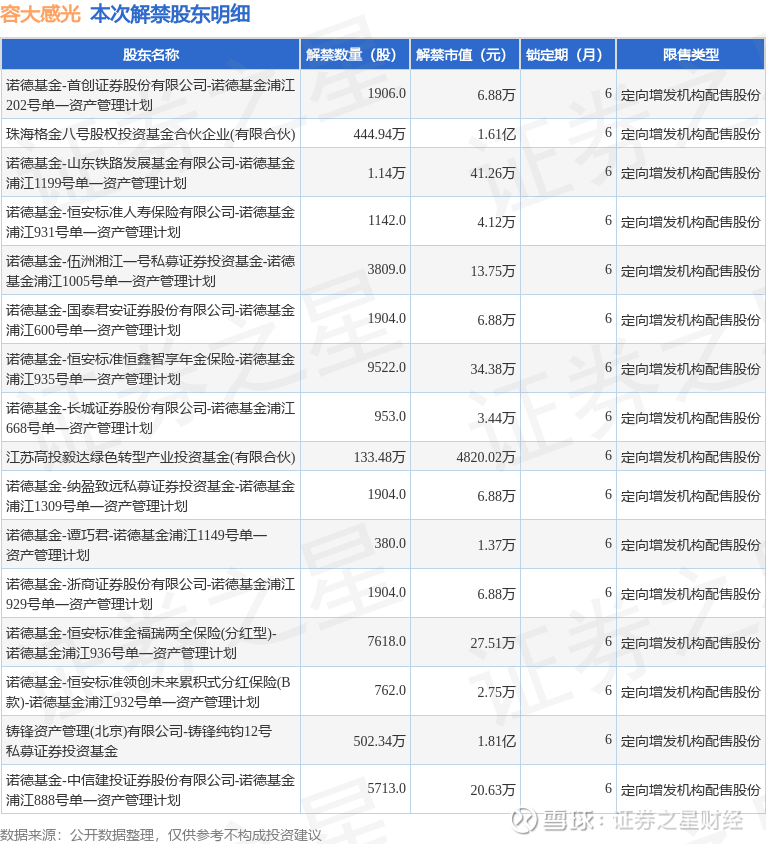Click the quantity value 9522.0
This screenshot has width=766, height=844.
click(x=386, y=367)
